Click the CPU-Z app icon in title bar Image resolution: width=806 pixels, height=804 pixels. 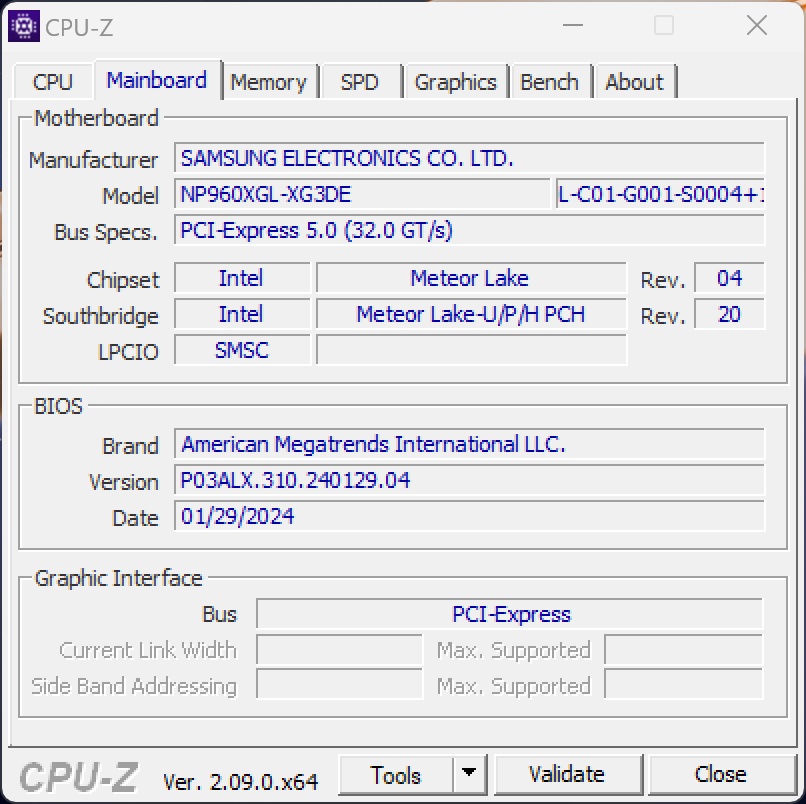tap(24, 26)
